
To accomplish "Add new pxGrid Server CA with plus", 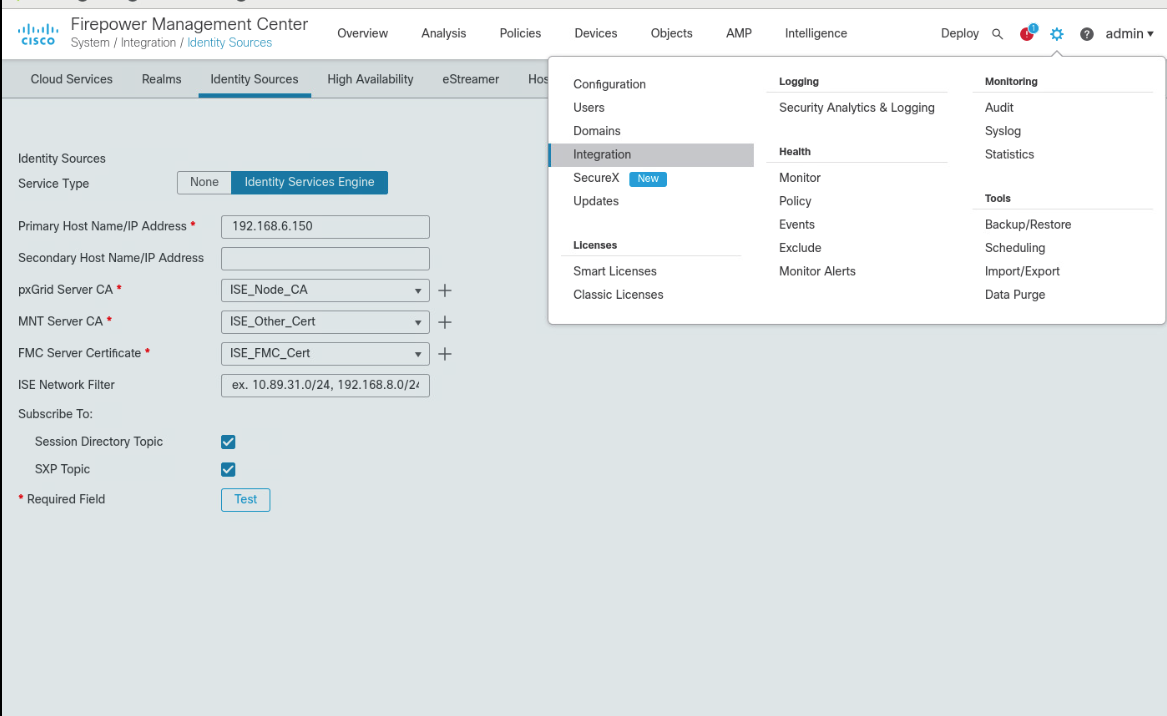I will pyautogui.click(x=445, y=290).
